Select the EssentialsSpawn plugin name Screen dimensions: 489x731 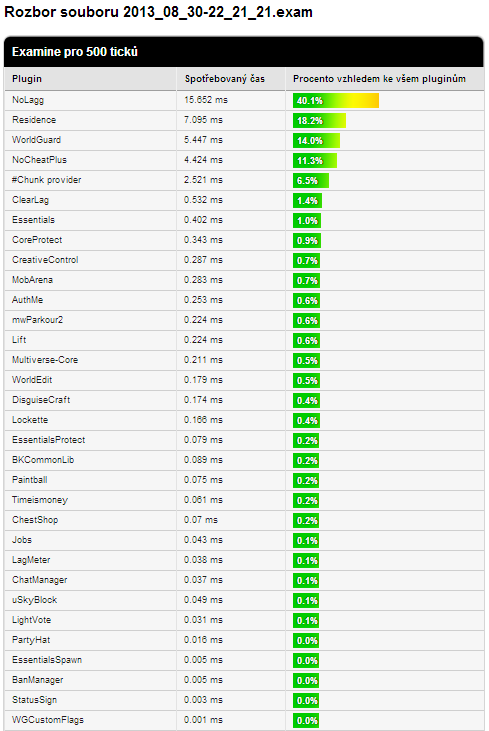(x=47, y=661)
